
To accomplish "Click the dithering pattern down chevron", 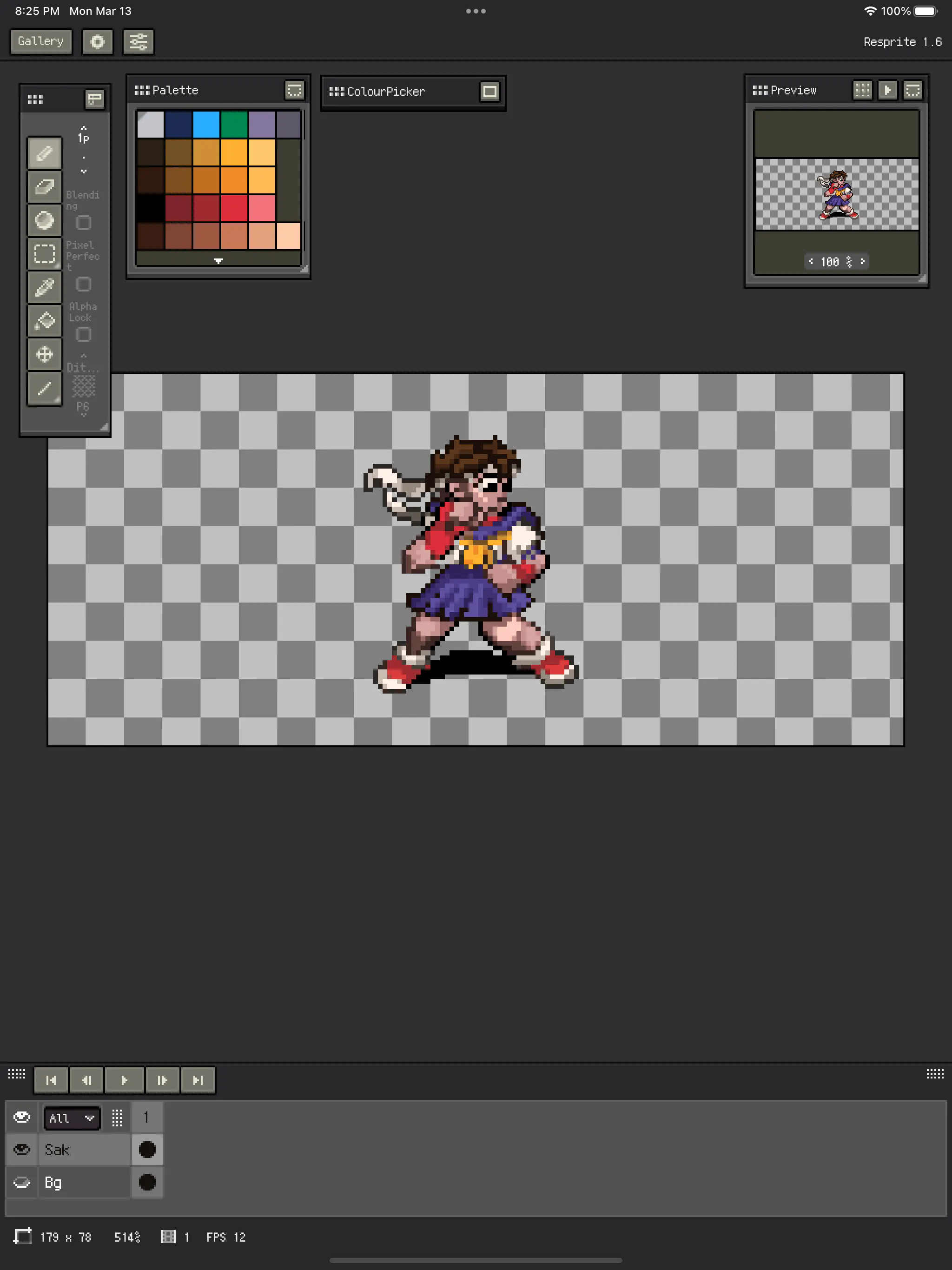I will pyautogui.click(x=84, y=415).
